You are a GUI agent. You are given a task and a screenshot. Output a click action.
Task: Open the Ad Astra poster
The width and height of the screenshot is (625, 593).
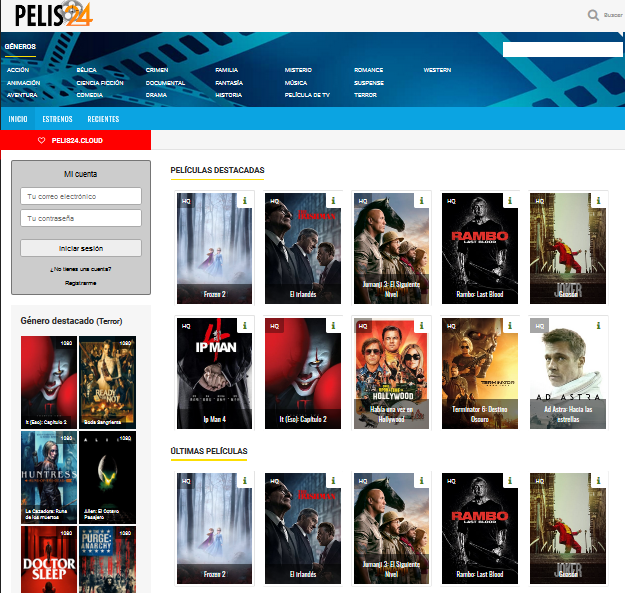coord(568,373)
